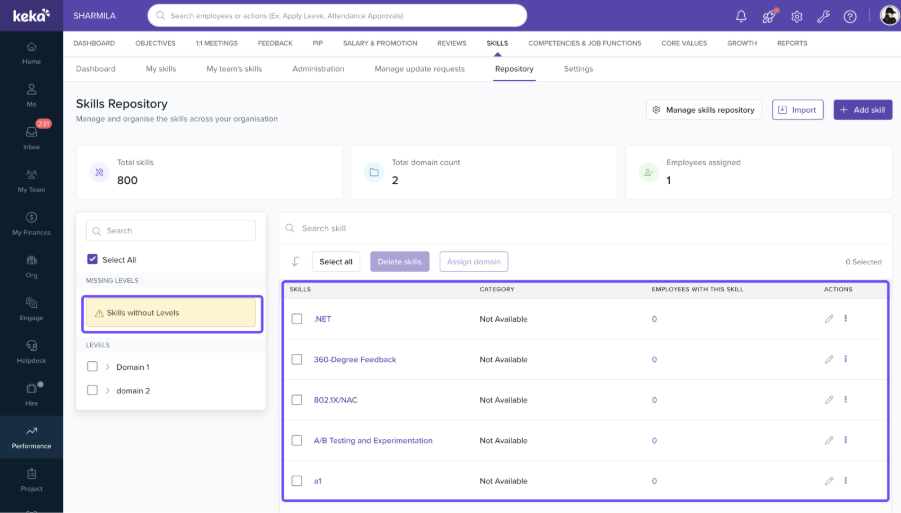The height and width of the screenshot is (513, 901).
Task: Click the sort icon beside Select all
Action: point(295,261)
